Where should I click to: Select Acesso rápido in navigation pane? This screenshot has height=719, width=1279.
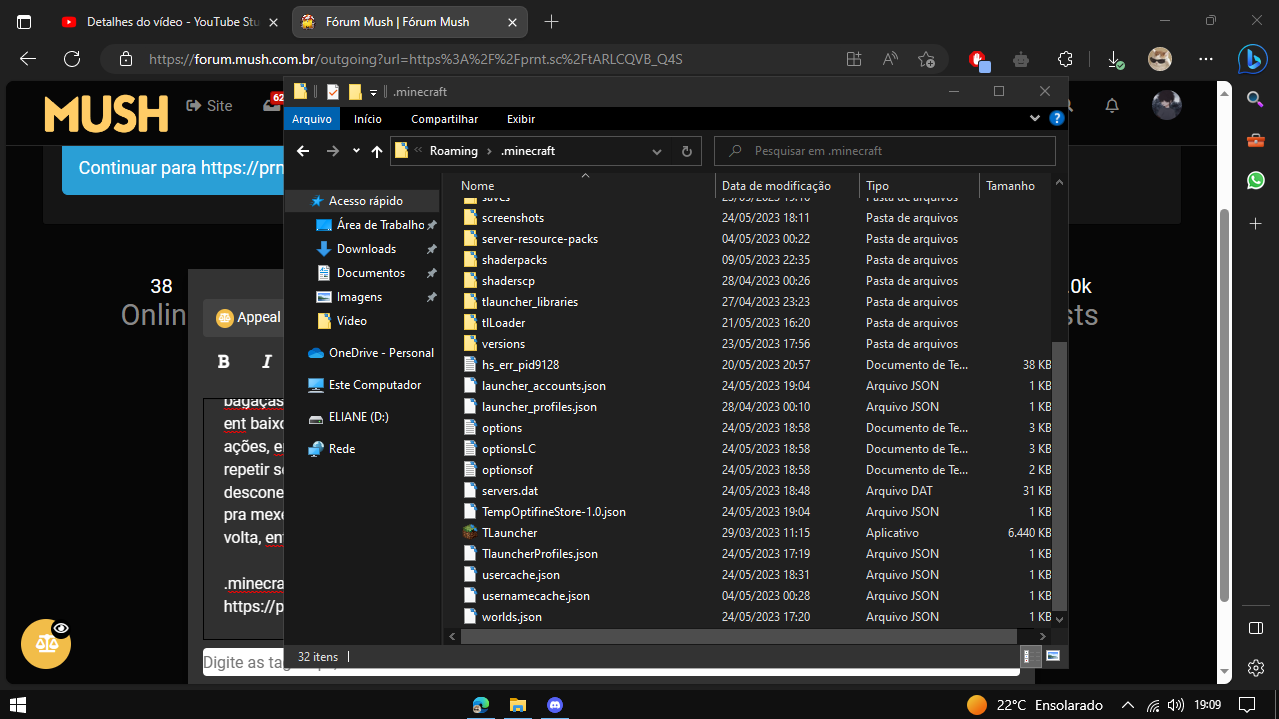point(364,201)
